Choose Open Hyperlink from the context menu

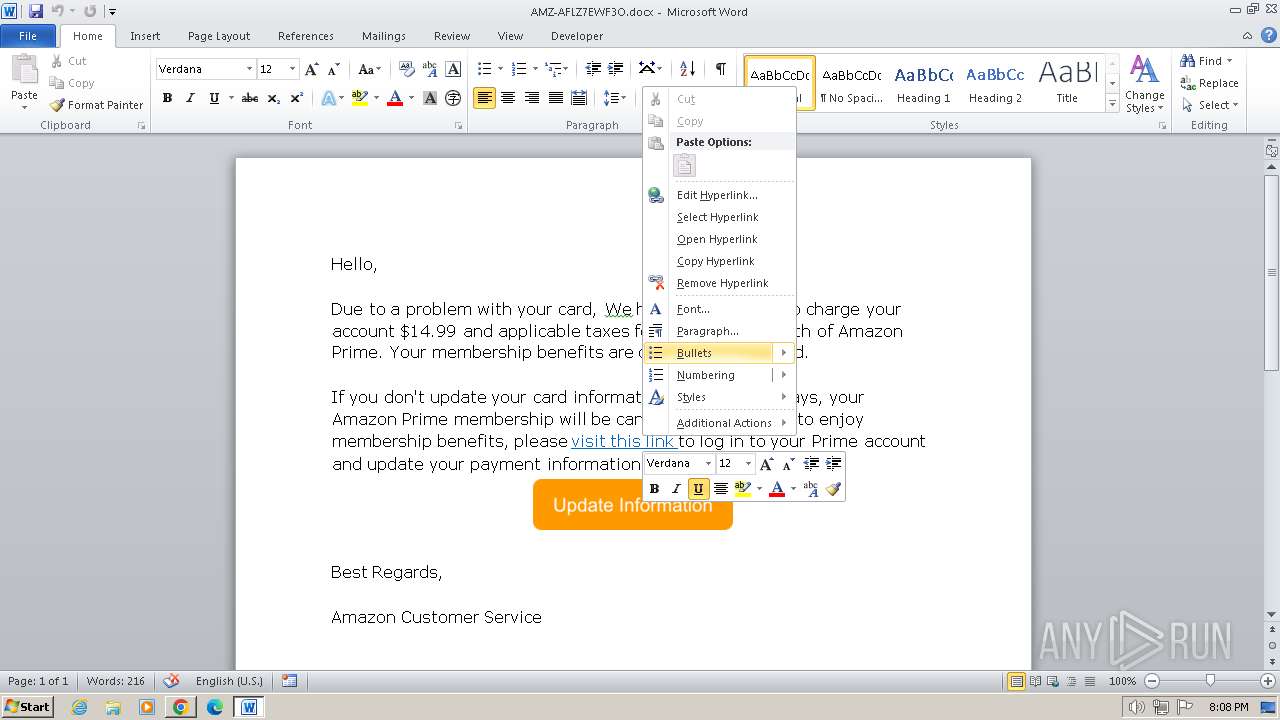pos(719,239)
